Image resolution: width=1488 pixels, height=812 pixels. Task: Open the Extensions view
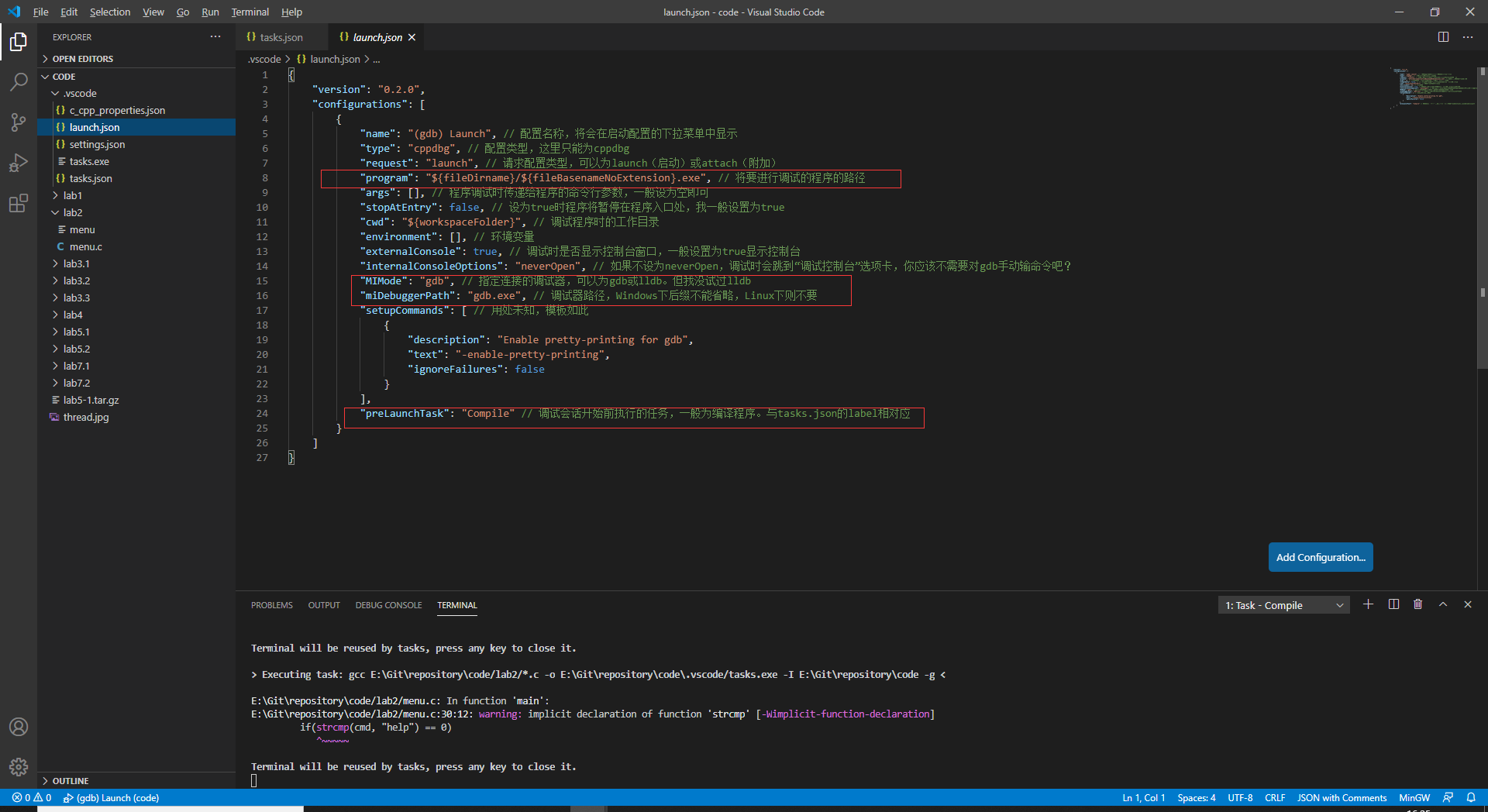(x=19, y=204)
